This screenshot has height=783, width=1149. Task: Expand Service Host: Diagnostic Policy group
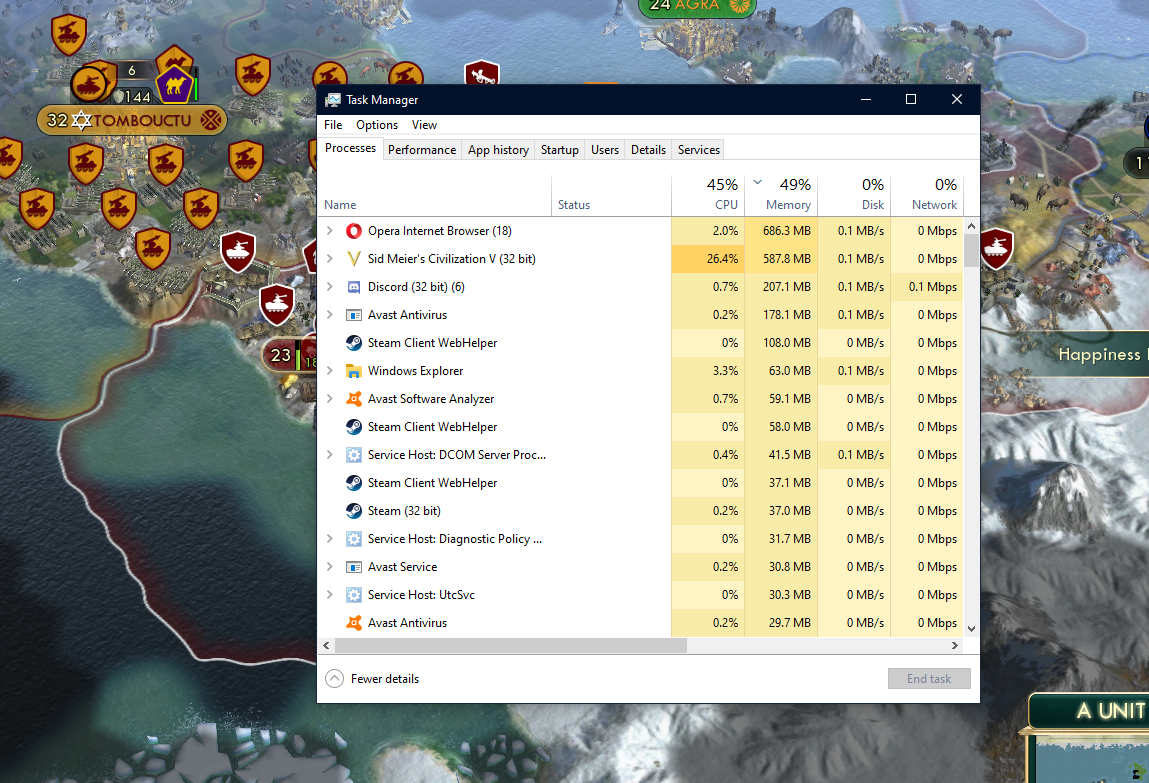click(x=330, y=538)
